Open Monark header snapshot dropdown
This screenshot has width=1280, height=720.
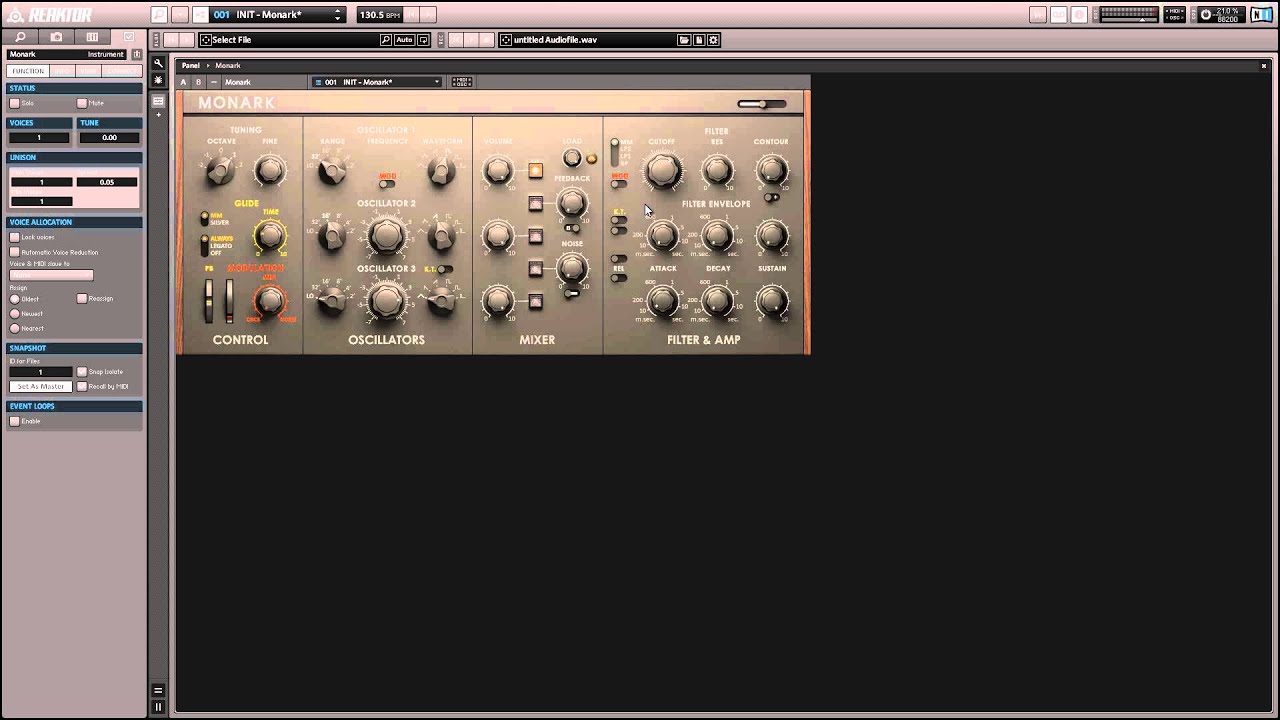point(376,82)
